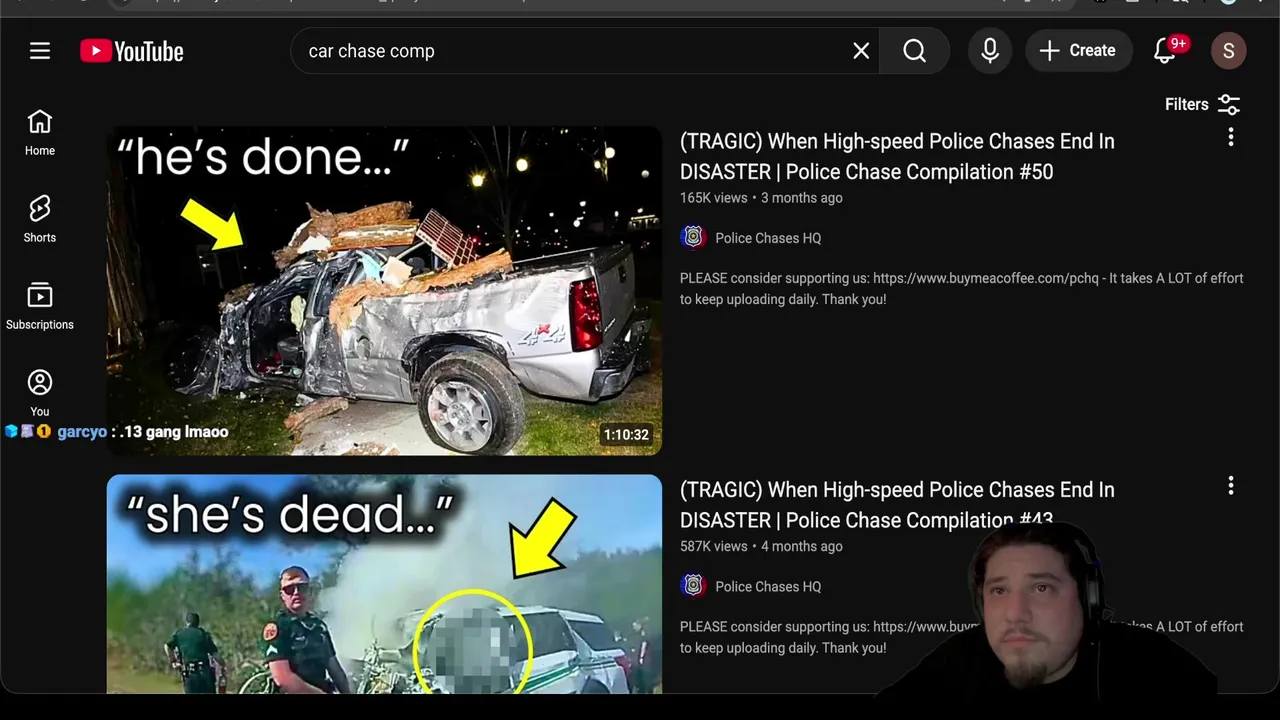Click the description text of Compilation #50
Viewport: 1280px width, 720px height.
(962, 288)
